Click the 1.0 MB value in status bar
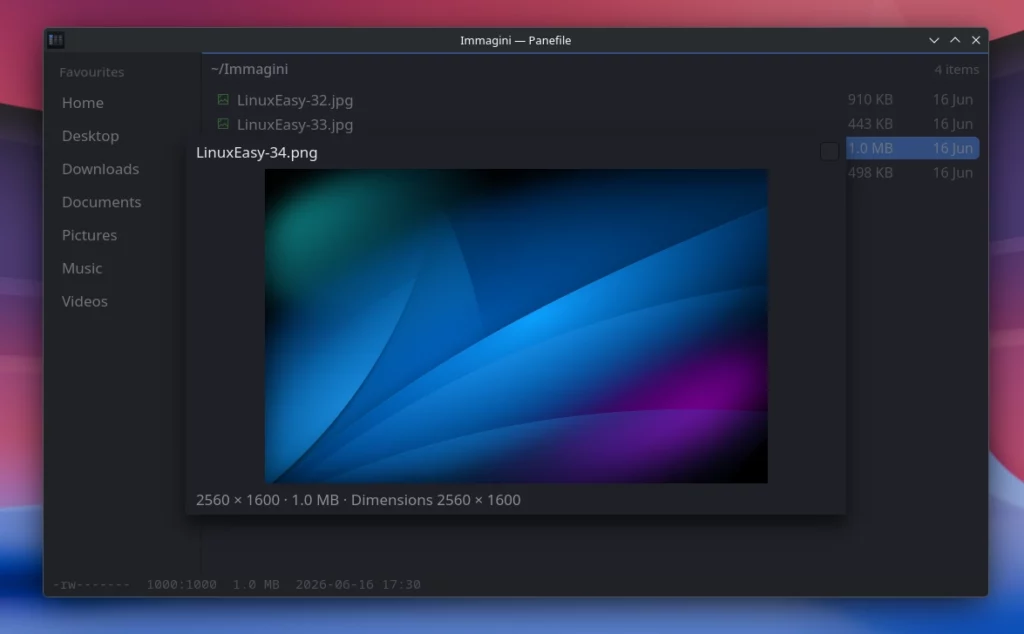The width and height of the screenshot is (1024, 634). click(256, 584)
